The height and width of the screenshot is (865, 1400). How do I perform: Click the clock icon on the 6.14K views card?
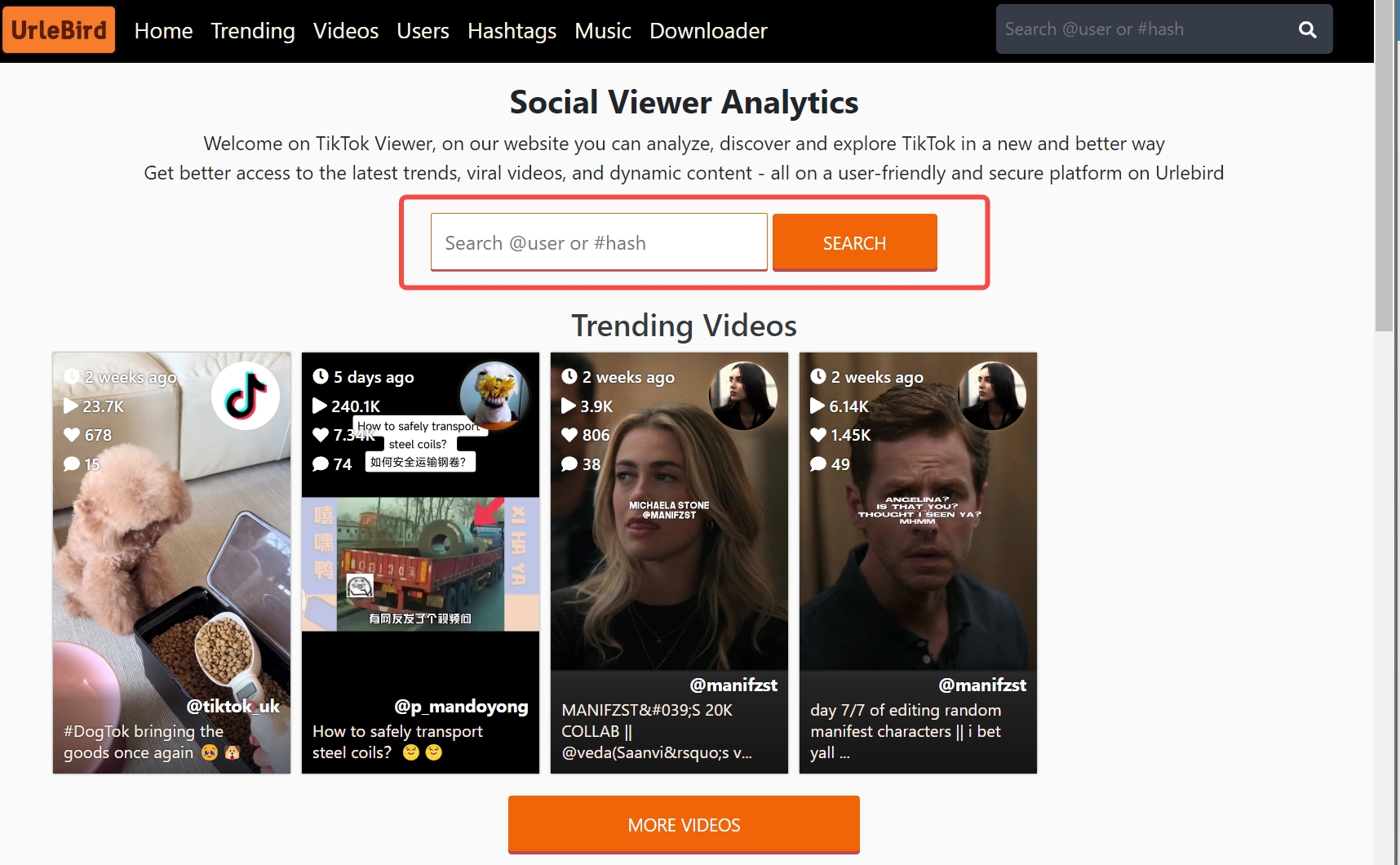[818, 376]
